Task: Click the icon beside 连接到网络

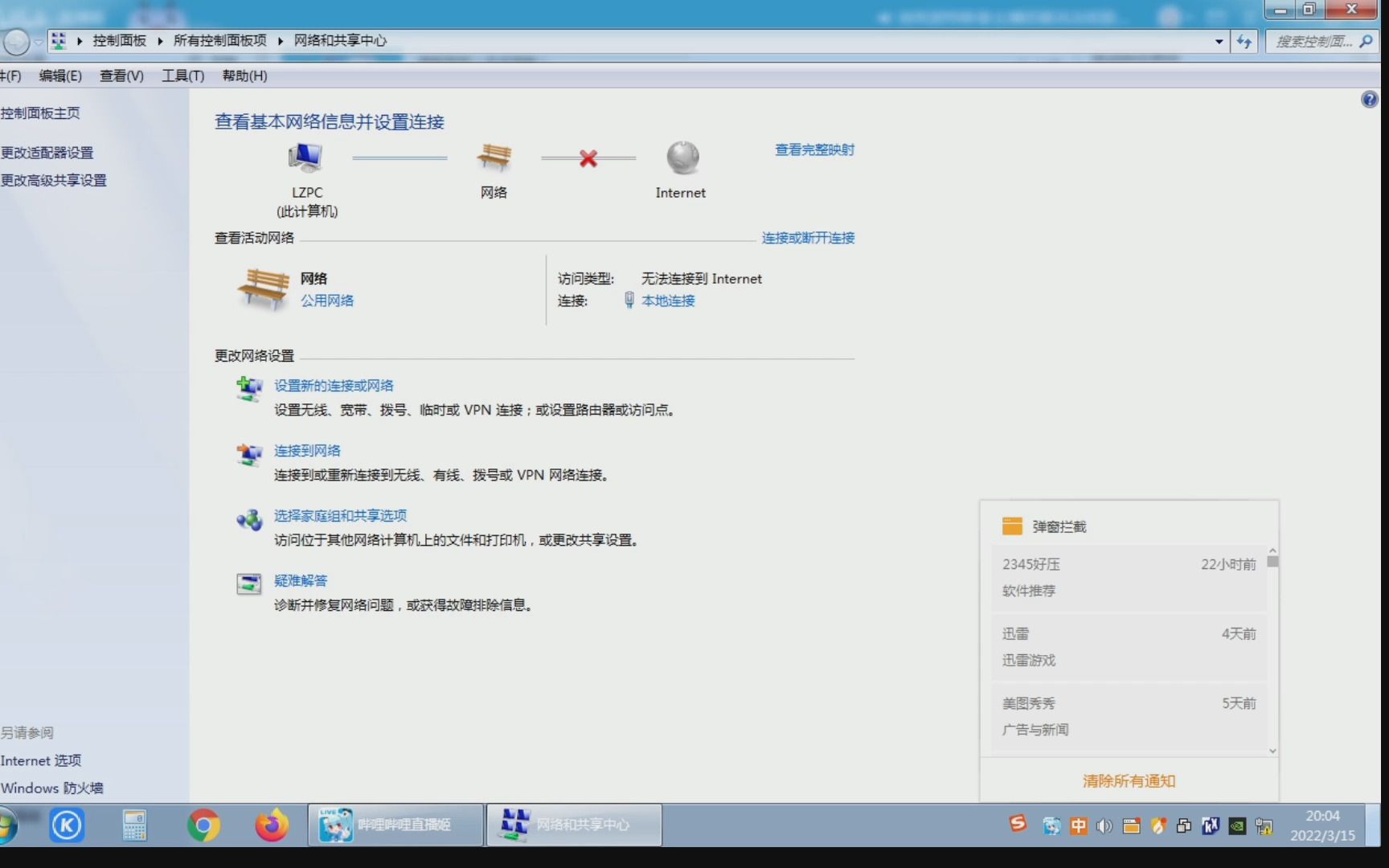Action: (x=249, y=454)
